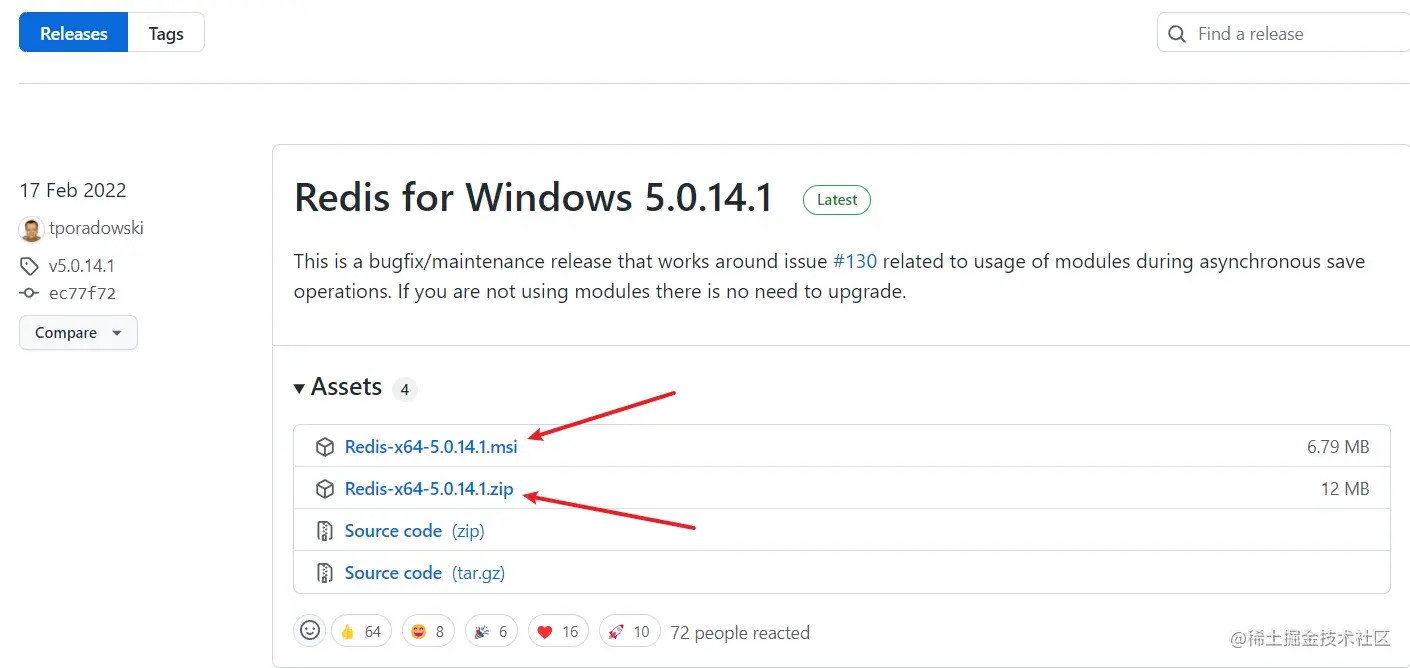This screenshot has width=1410, height=668.
Task: Click the file icon beside Source code (tar.gz)
Action: click(325, 573)
